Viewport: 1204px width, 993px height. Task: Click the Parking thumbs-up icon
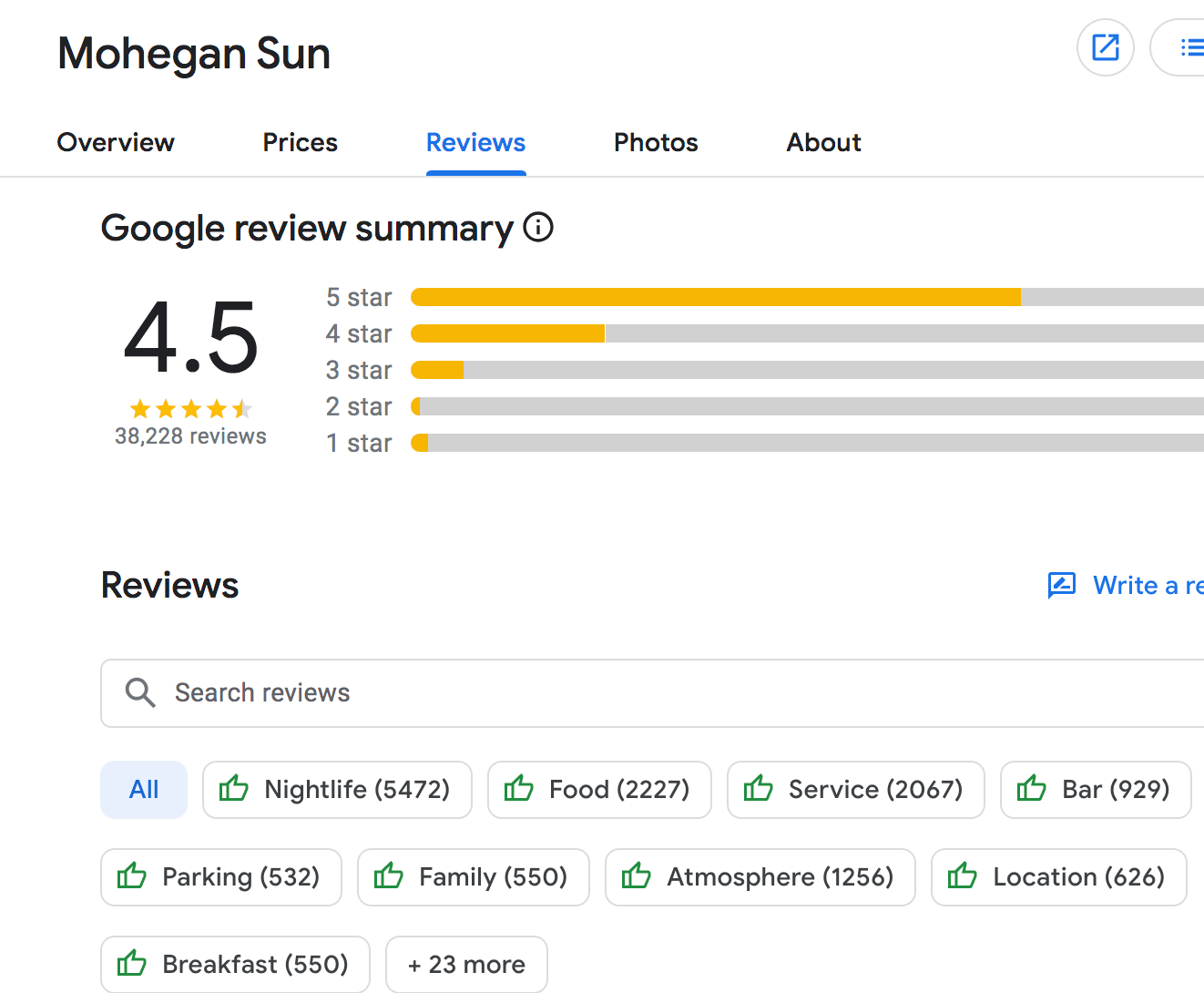132,875
